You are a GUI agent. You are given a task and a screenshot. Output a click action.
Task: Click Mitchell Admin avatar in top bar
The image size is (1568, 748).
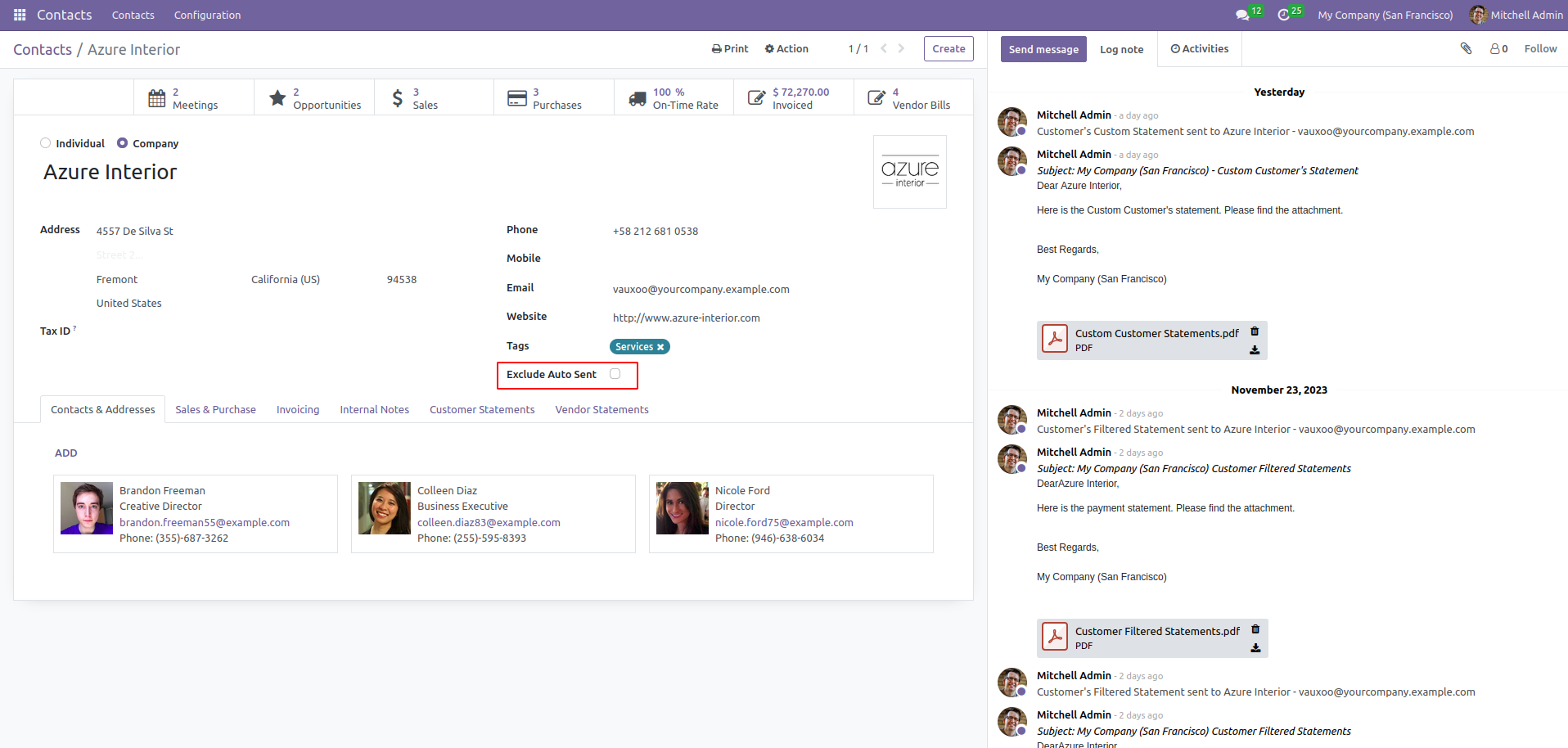click(1478, 15)
